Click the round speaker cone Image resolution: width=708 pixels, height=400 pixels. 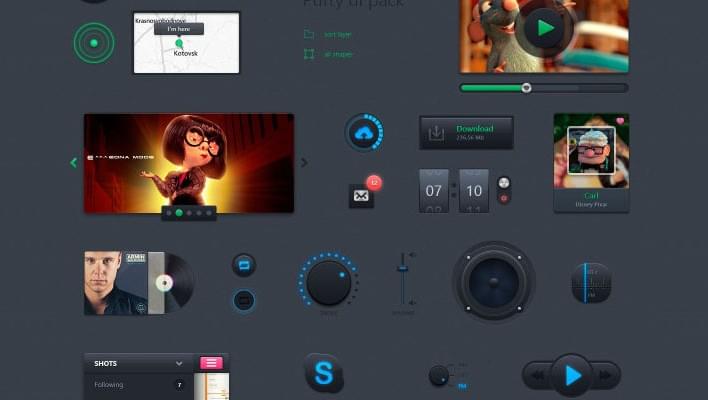pos(494,282)
